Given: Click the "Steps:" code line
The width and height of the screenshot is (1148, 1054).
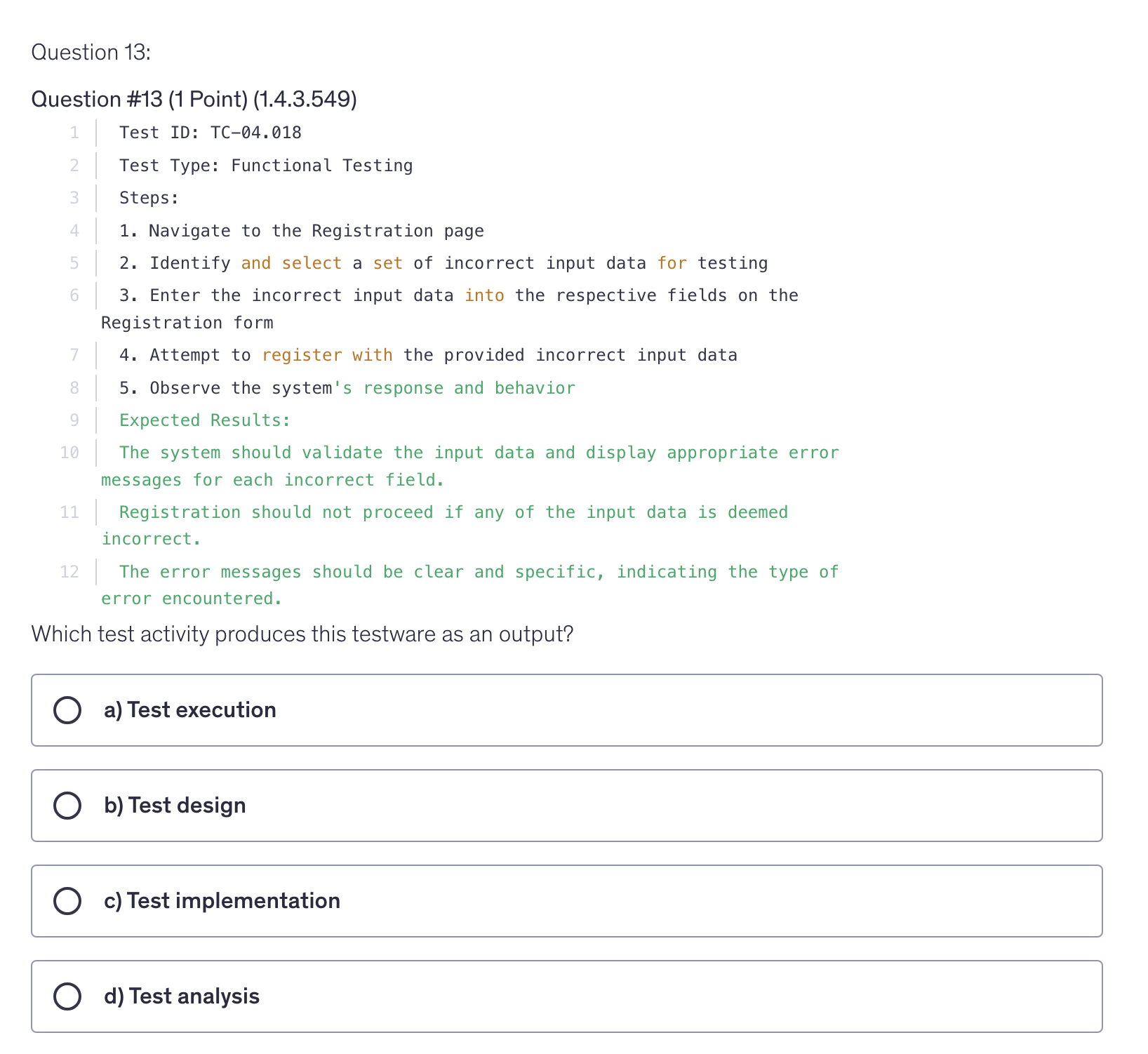Looking at the screenshot, I should [149, 198].
